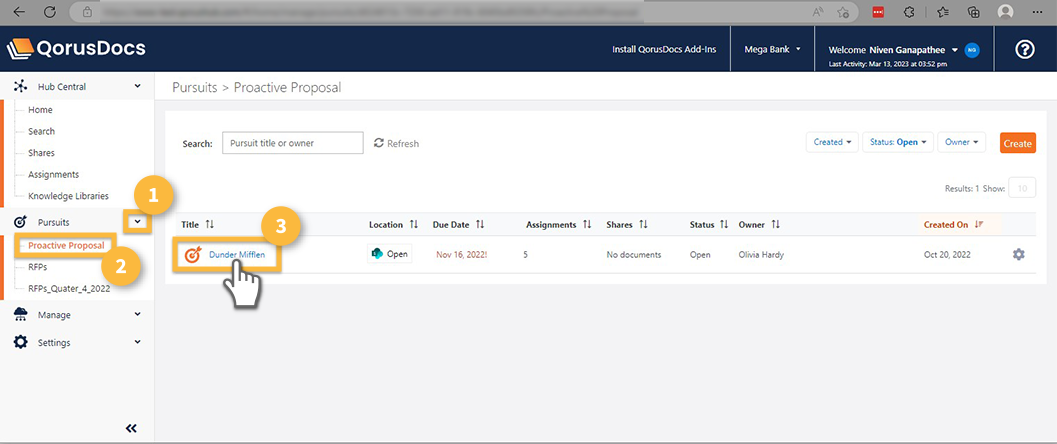Open the Status: Open filter dropdown

[x=900, y=142]
